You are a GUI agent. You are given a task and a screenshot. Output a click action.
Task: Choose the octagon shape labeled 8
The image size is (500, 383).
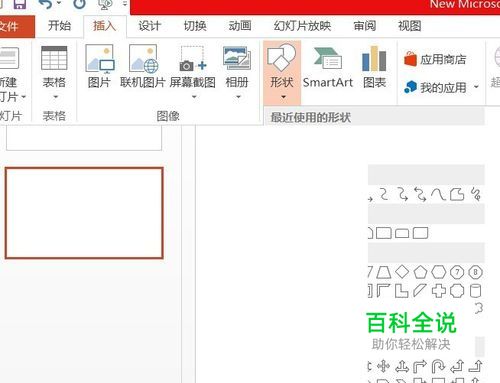point(475,272)
